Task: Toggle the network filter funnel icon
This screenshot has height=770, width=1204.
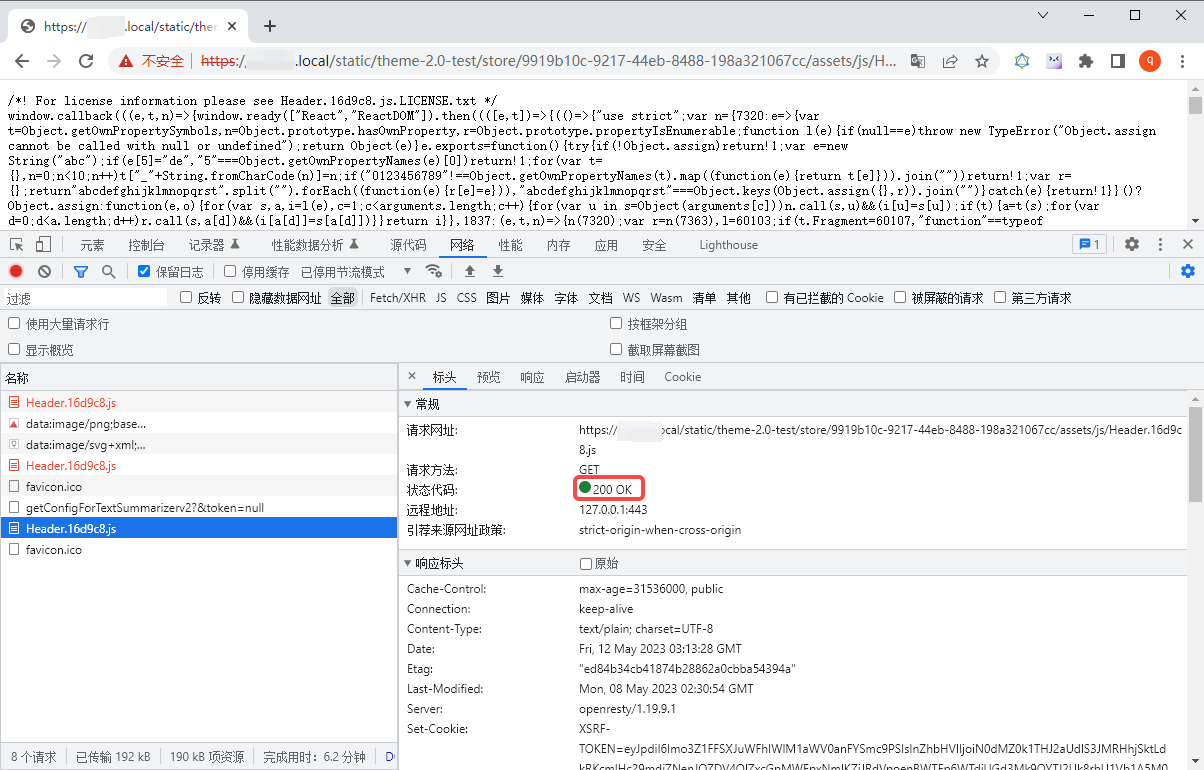Action: click(x=81, y=271)
